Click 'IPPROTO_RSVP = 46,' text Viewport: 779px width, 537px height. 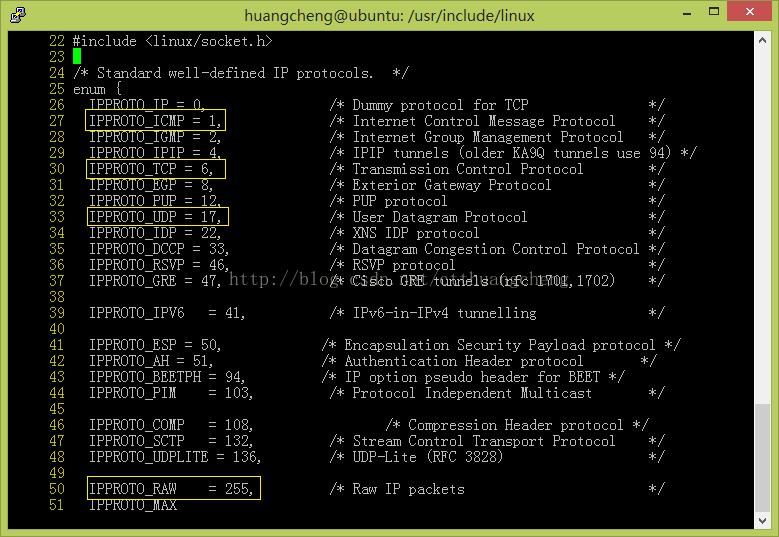158,265
